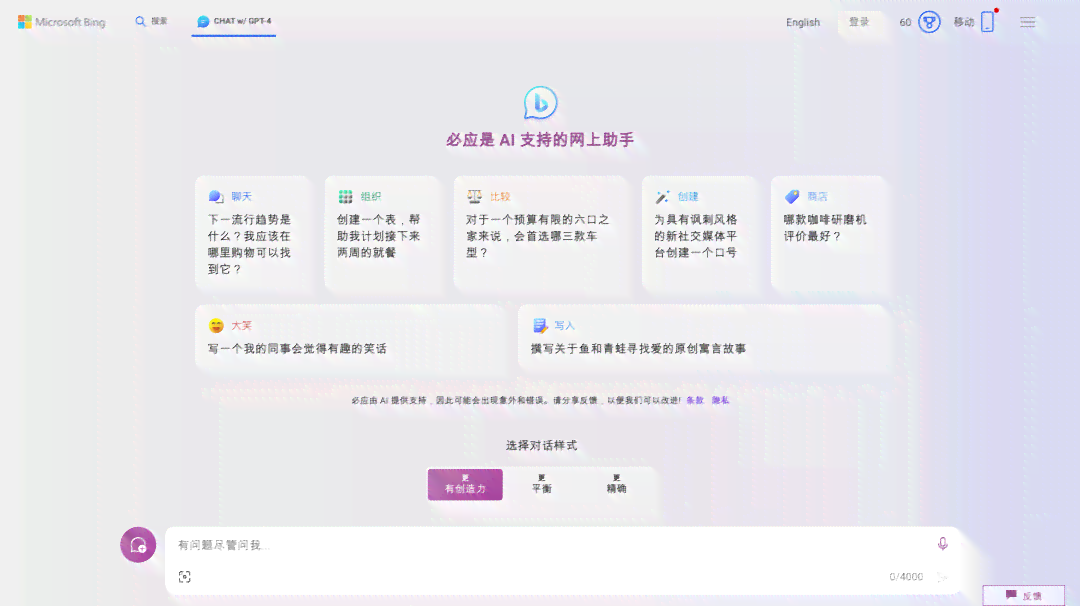Click the rewards points count 60

pos(905,22)
